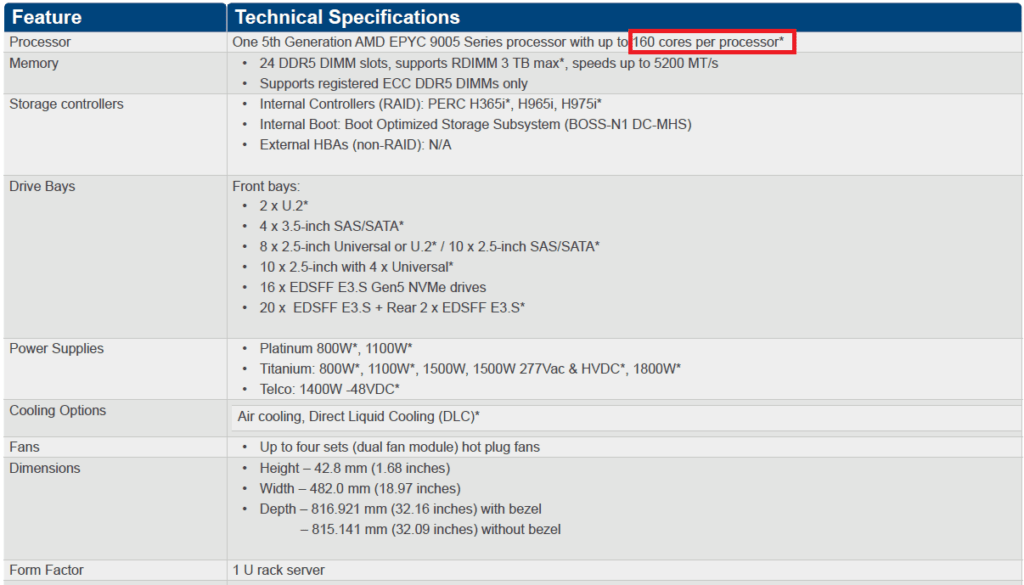
Task: Click the '1 U rack server' value
Action: 278,570
